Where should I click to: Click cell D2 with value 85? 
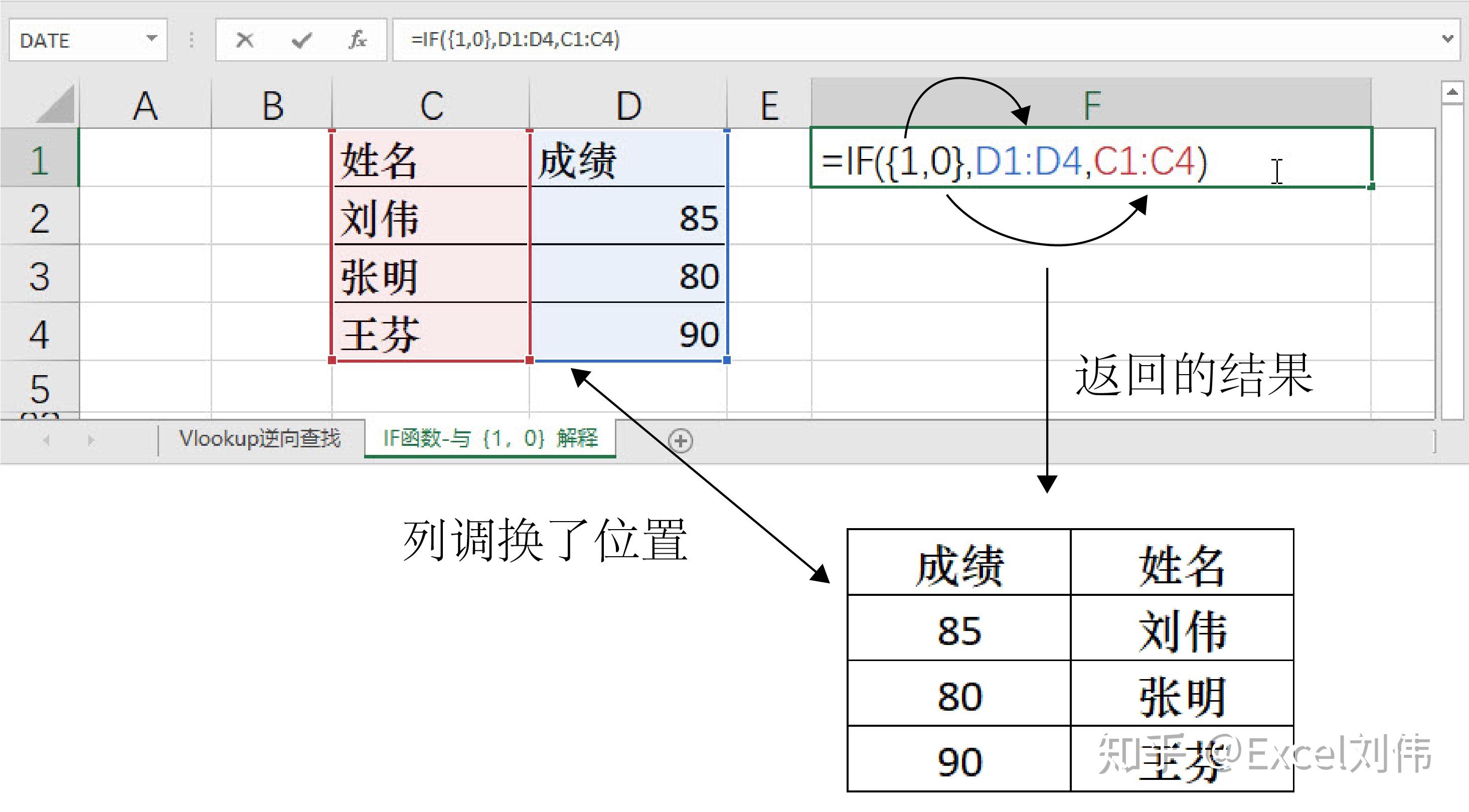point(628,217)
